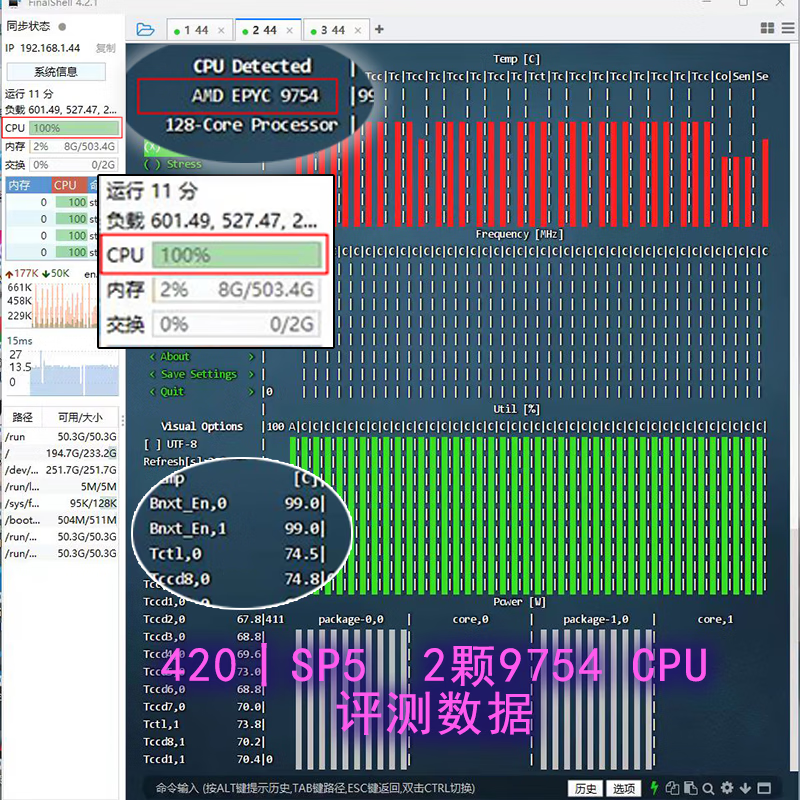Select the /dev/... 251.7G/251.7G disk row
The image size is (800, 800).
pos(61,470)
